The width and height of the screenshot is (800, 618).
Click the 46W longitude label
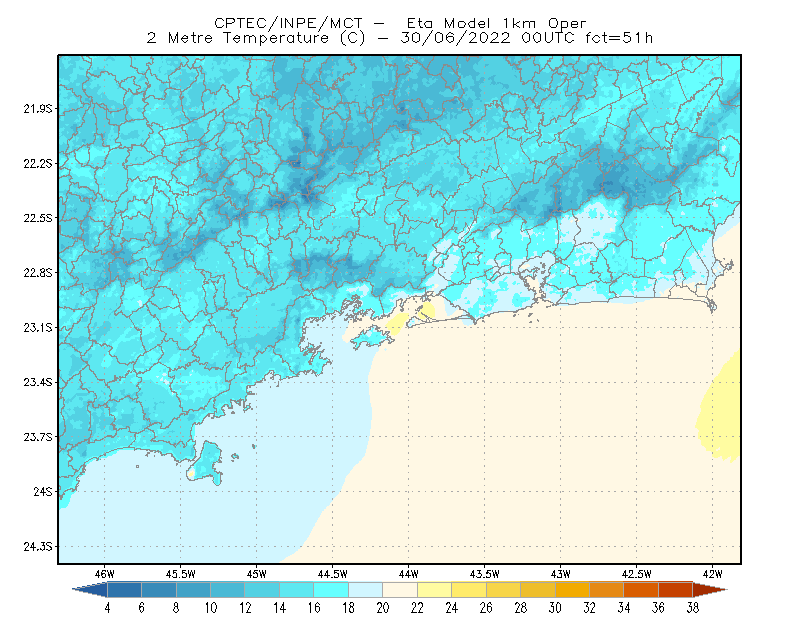point(105,574)
